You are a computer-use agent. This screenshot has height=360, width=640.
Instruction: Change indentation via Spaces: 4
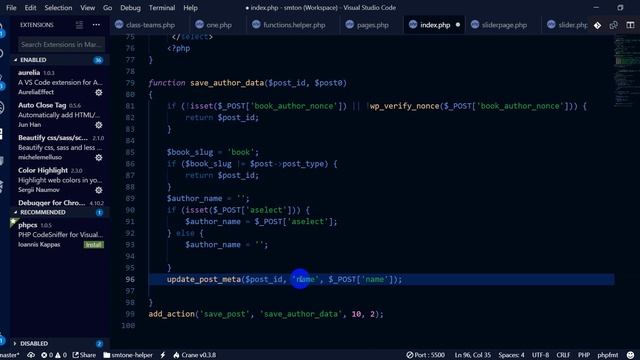pyautogui.click(x=511, y=355)
